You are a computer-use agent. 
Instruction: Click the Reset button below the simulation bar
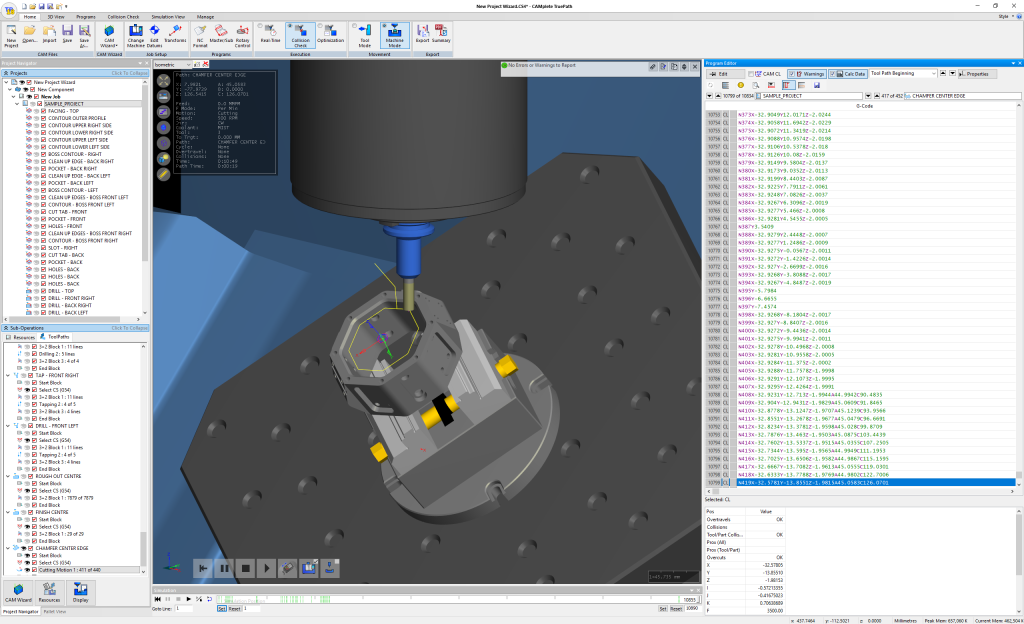point(234,607)
